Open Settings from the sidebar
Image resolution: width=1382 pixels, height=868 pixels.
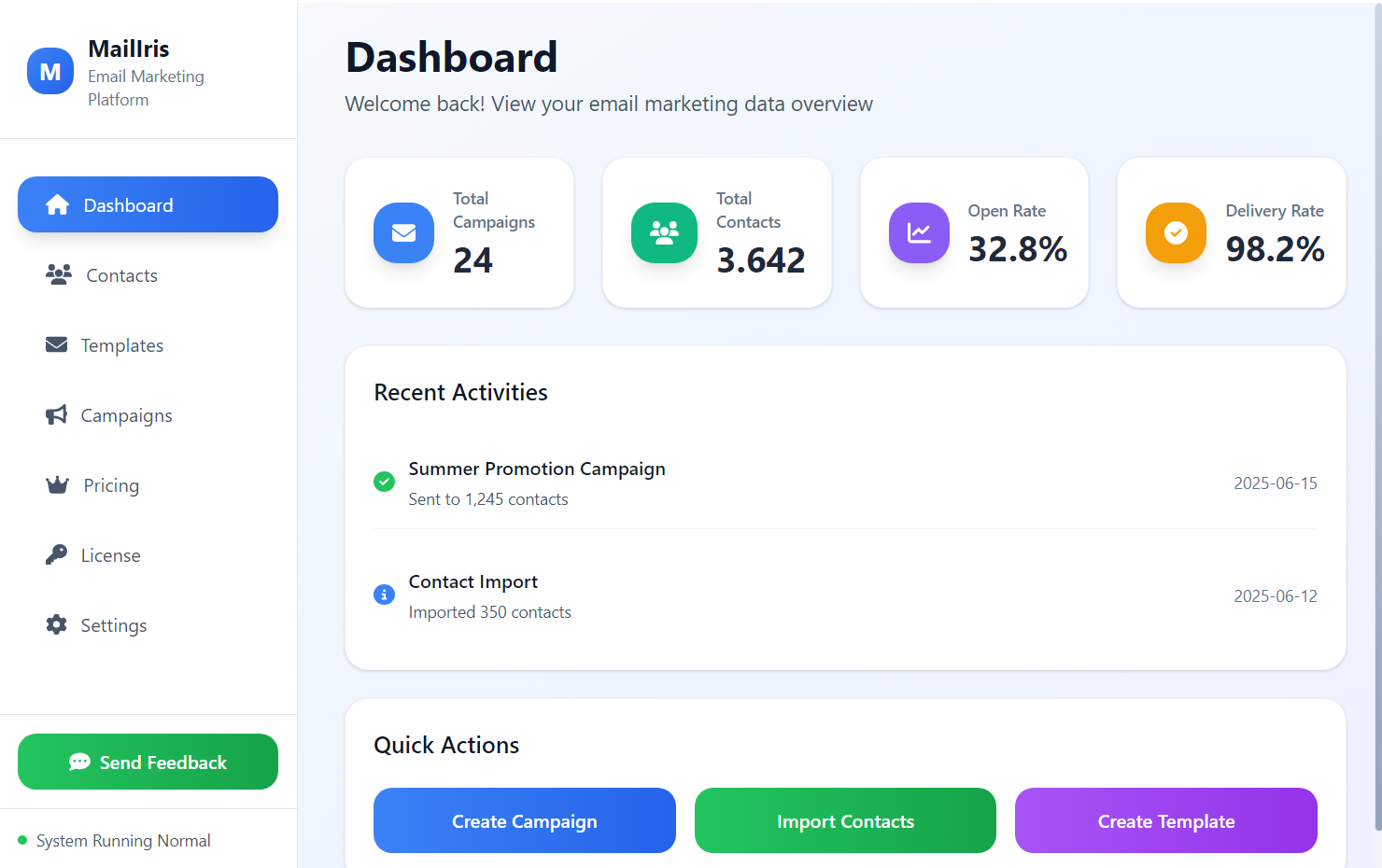(148, 624)
